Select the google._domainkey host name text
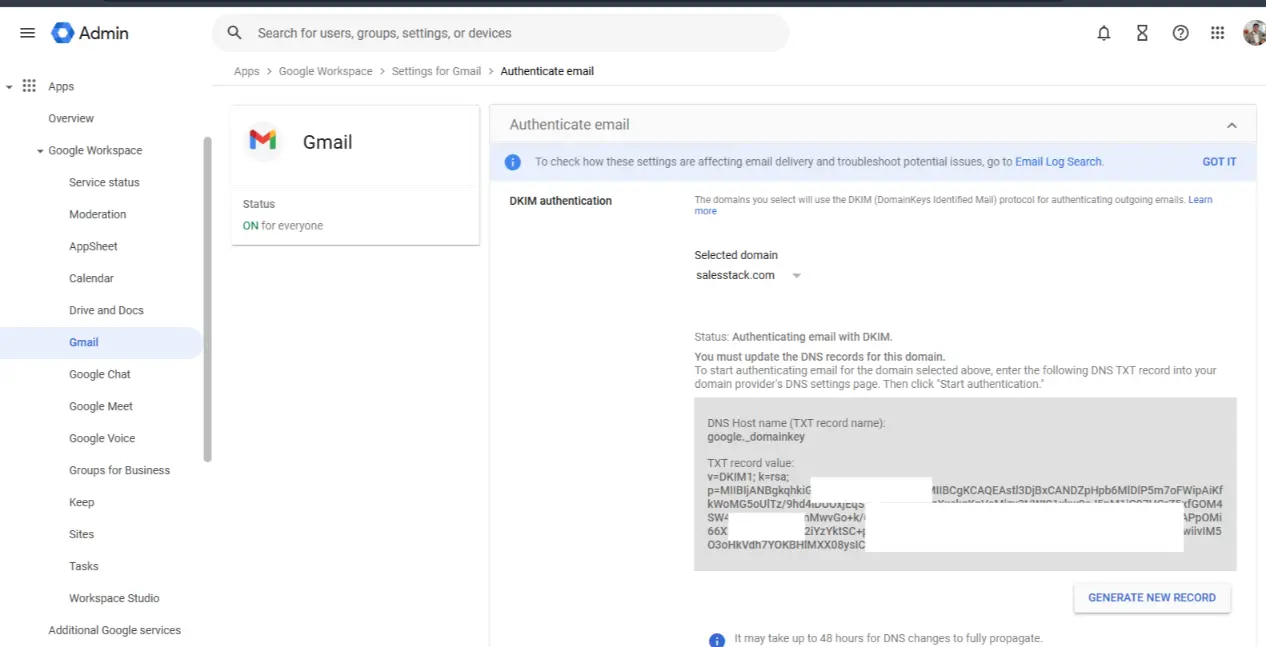This screenshot has width=1266, height=647. point(756,437)
